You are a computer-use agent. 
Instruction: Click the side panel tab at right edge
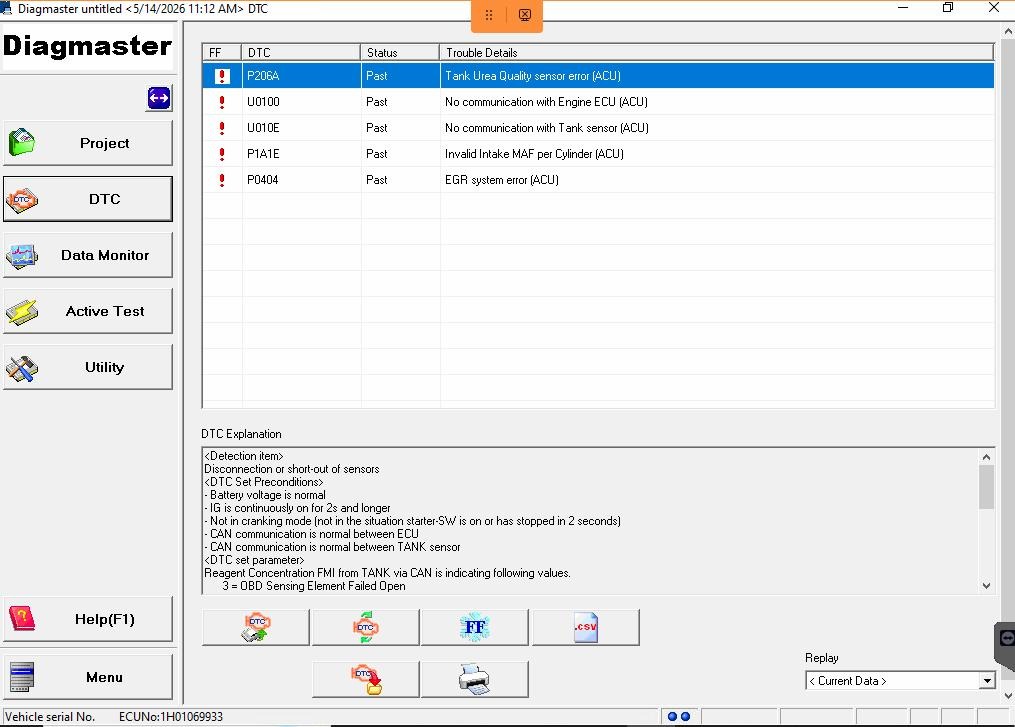[1005, 645]
